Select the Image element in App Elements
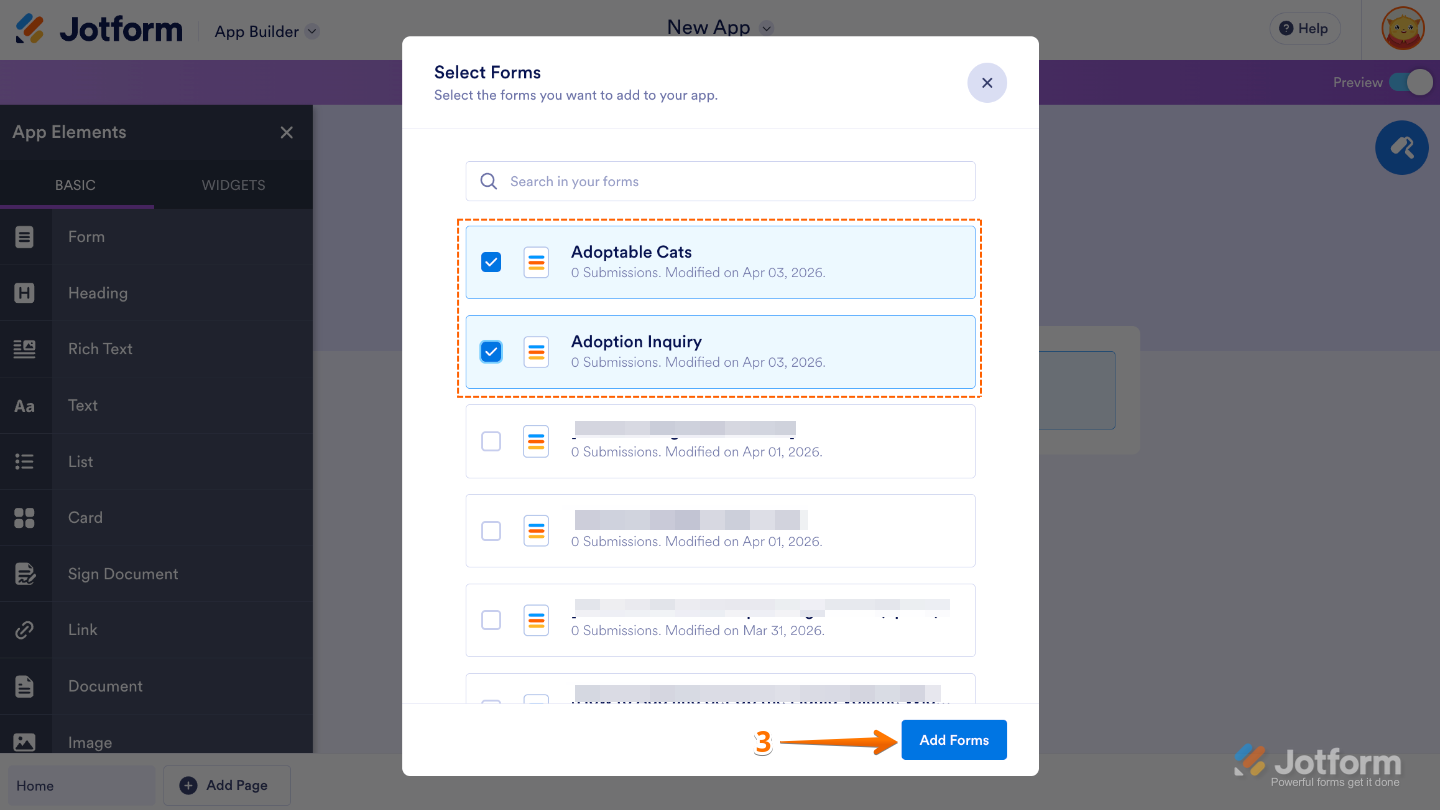The height and width of the screenshot is (810, 1440). (x=90, y=742)
